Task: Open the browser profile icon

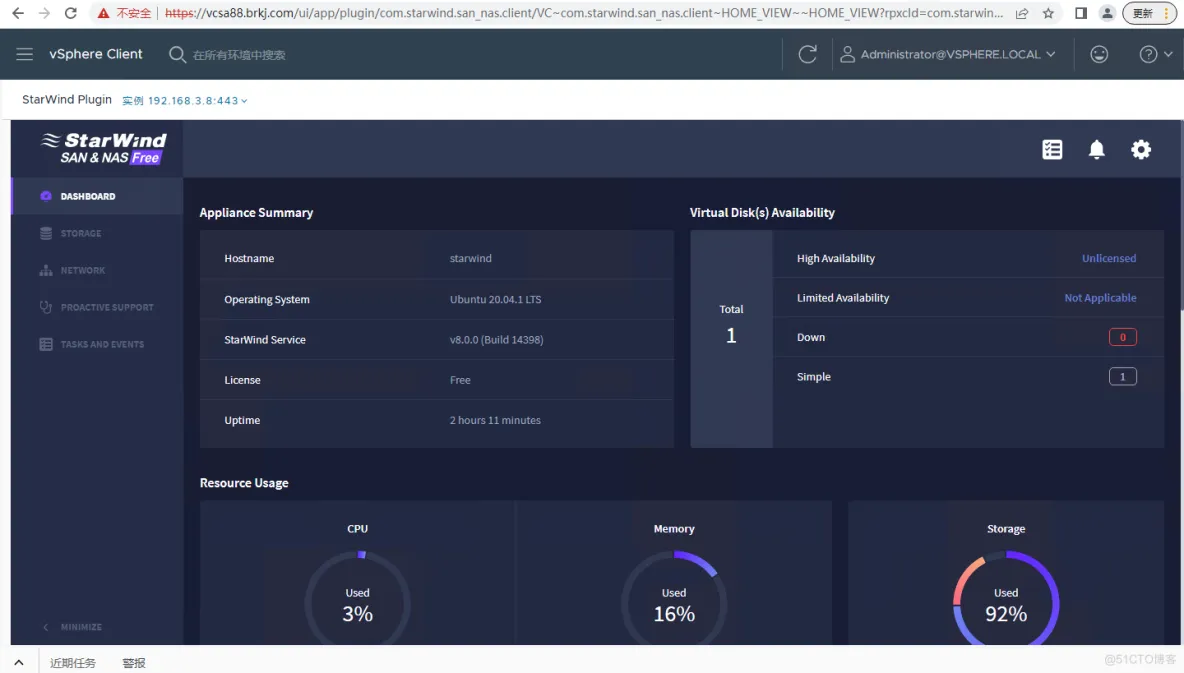Action: click(1107, 13)
